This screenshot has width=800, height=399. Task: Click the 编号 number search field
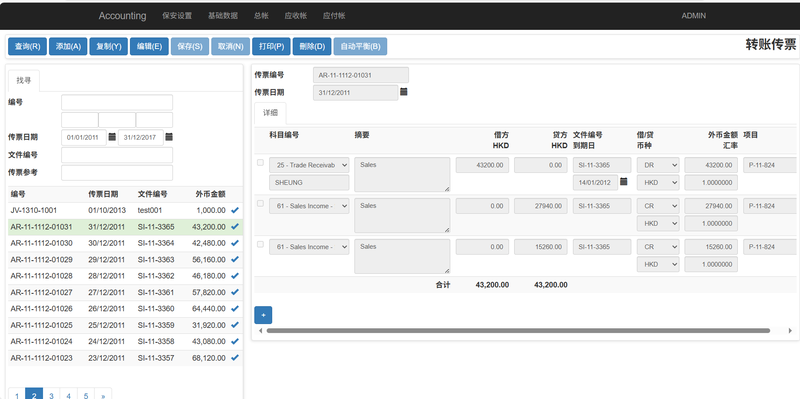point(117,102)
